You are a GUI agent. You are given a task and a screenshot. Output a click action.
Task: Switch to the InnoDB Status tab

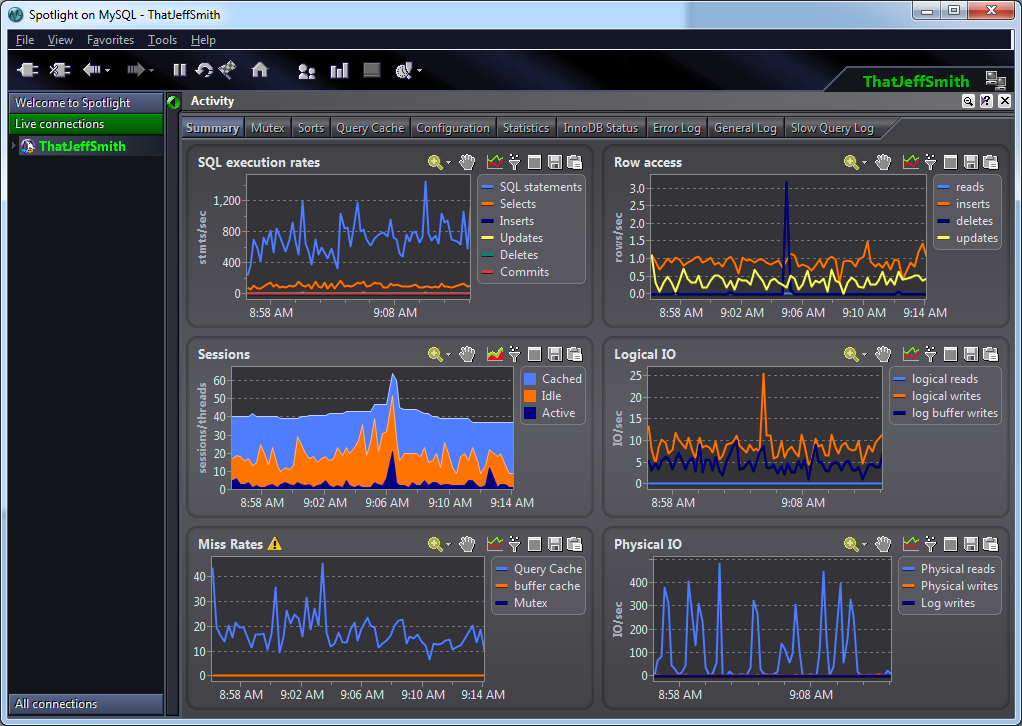click(600, 128)
